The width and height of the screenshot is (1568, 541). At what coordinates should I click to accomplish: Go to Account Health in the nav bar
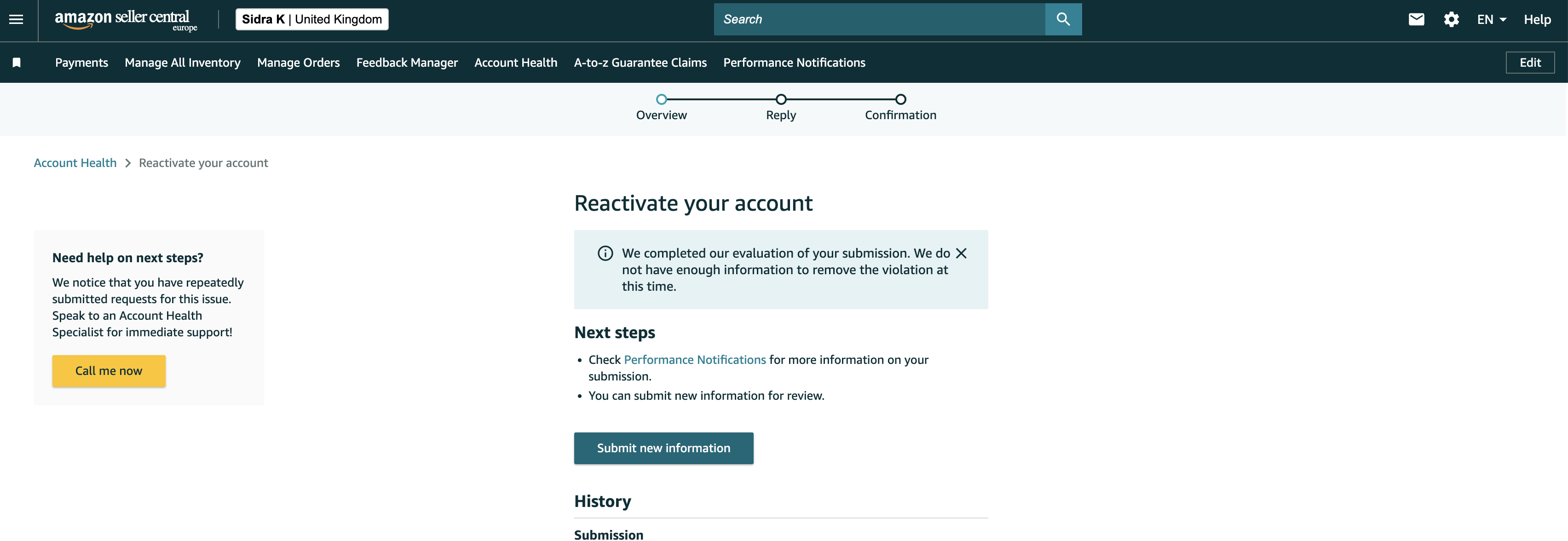click(516, 63)
